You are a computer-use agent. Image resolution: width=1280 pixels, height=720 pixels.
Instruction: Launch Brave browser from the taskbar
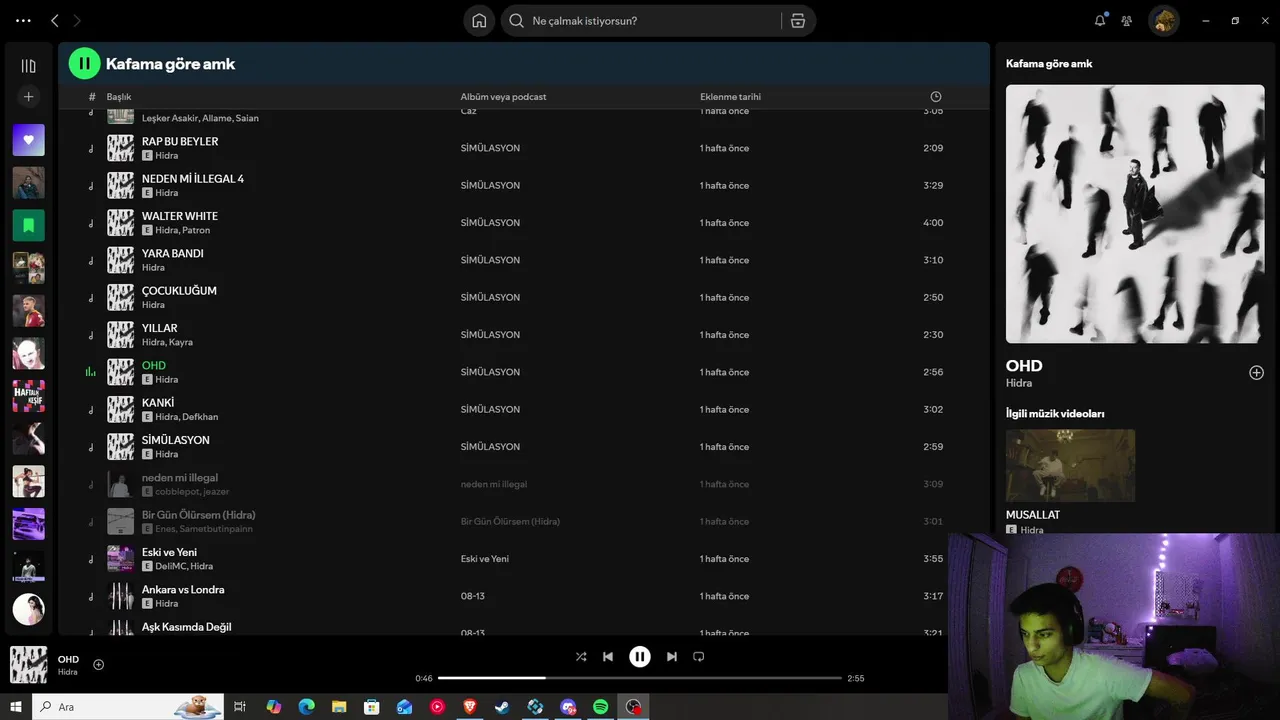(x=469, y=707)
